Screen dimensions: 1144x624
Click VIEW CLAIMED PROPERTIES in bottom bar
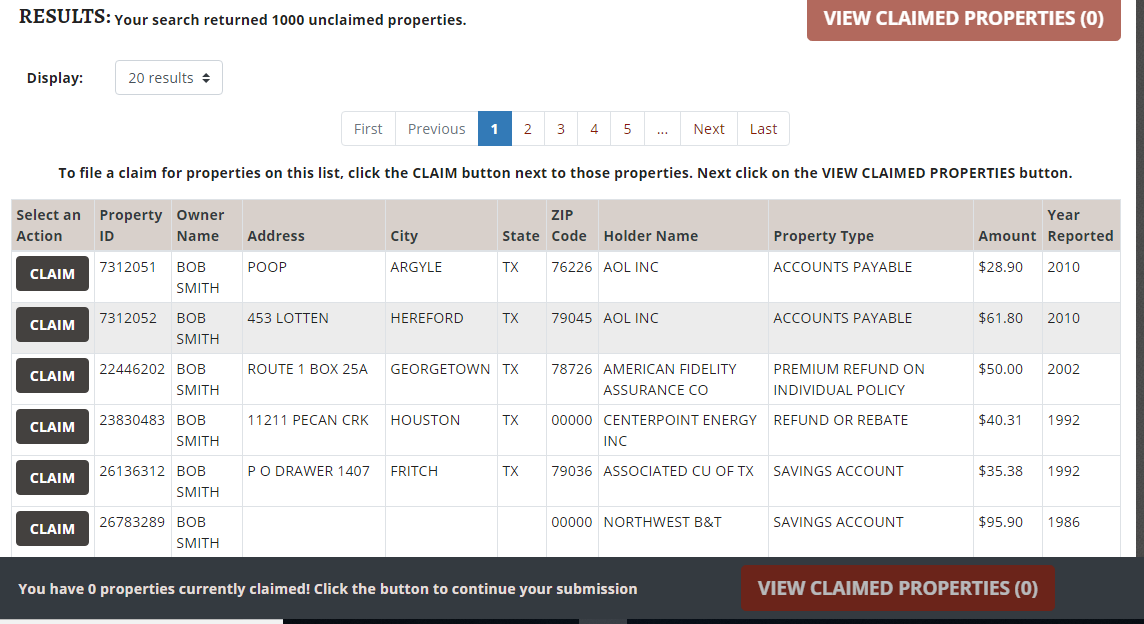(897, 588)
